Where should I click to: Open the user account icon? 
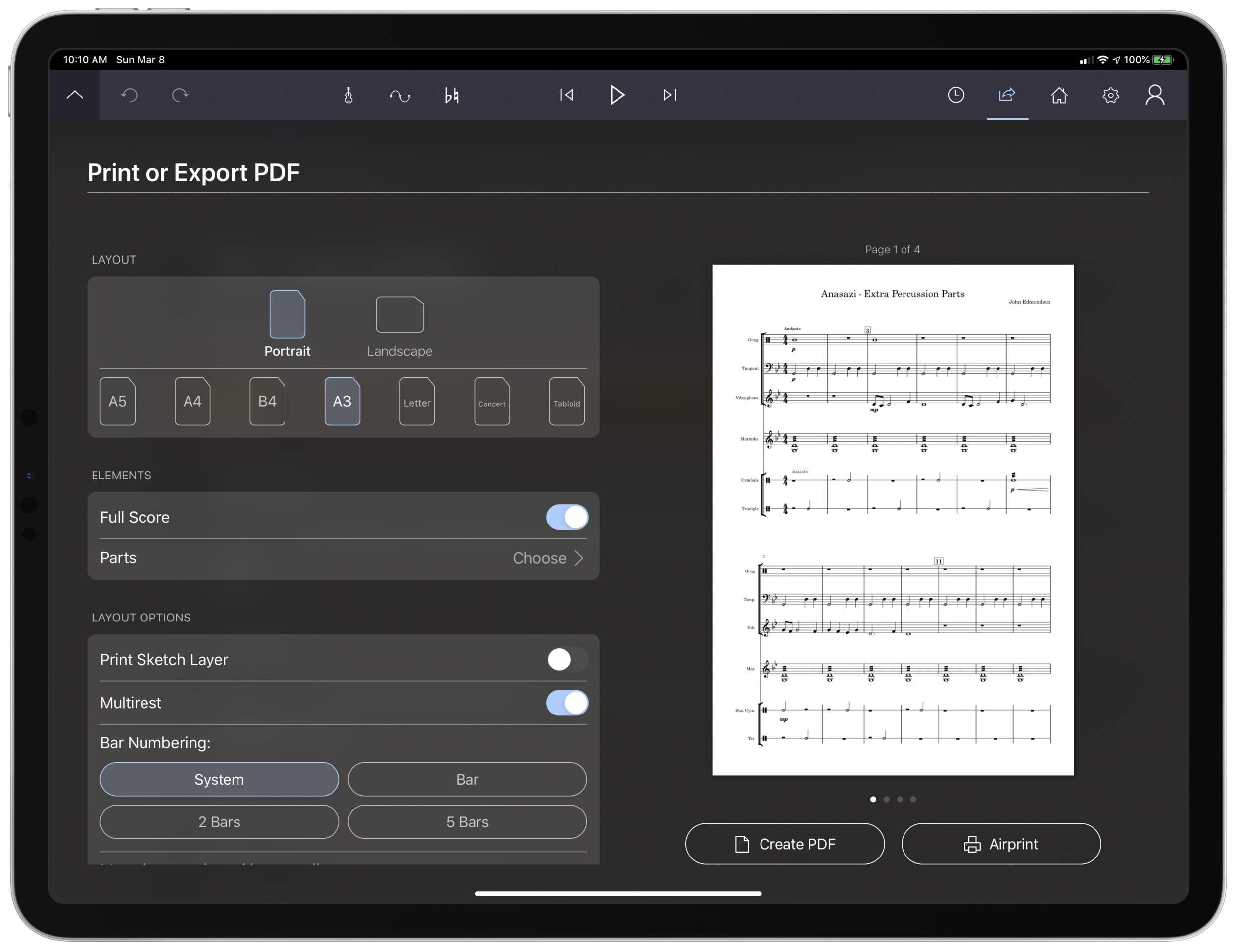[x=1155, y=95]
